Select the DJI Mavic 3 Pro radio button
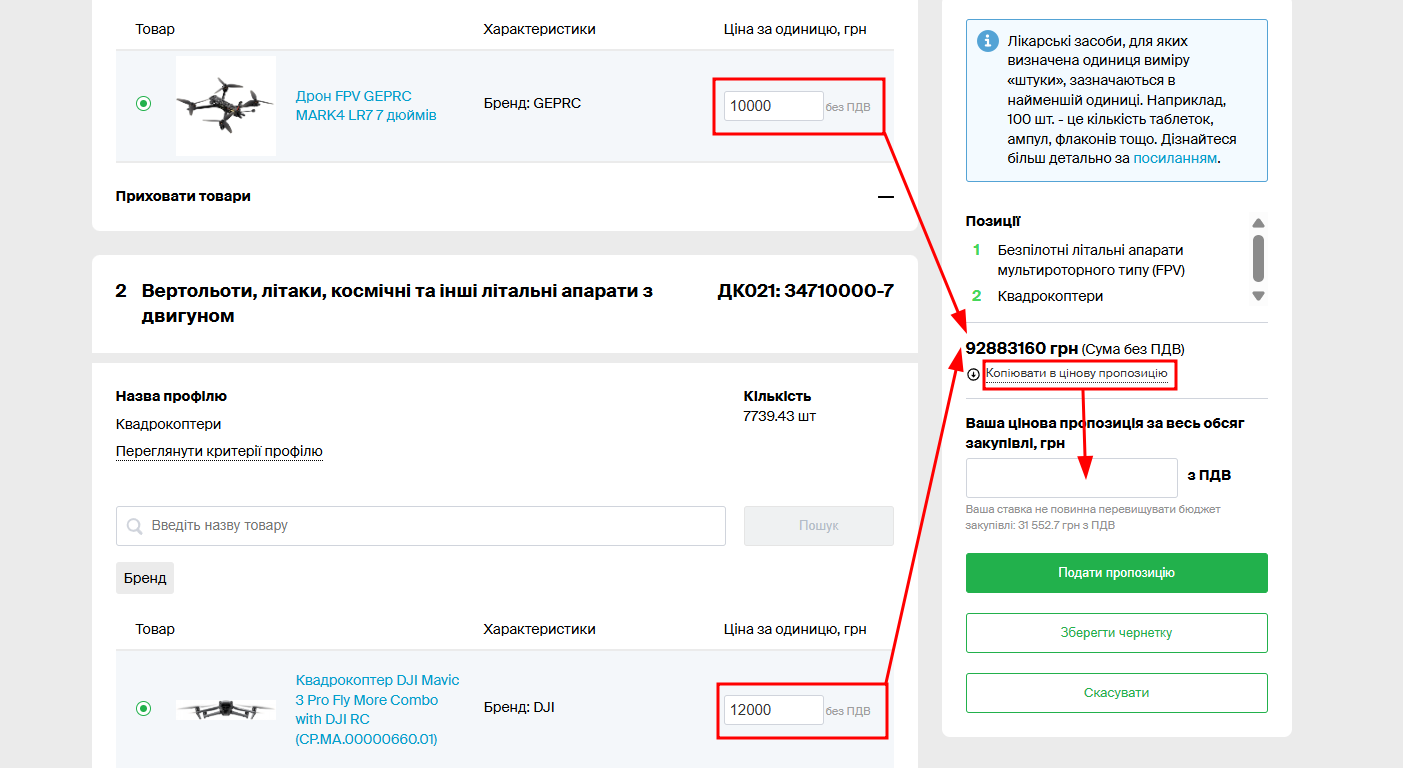The image size is (1403, 768). click(x=143, y=709)
